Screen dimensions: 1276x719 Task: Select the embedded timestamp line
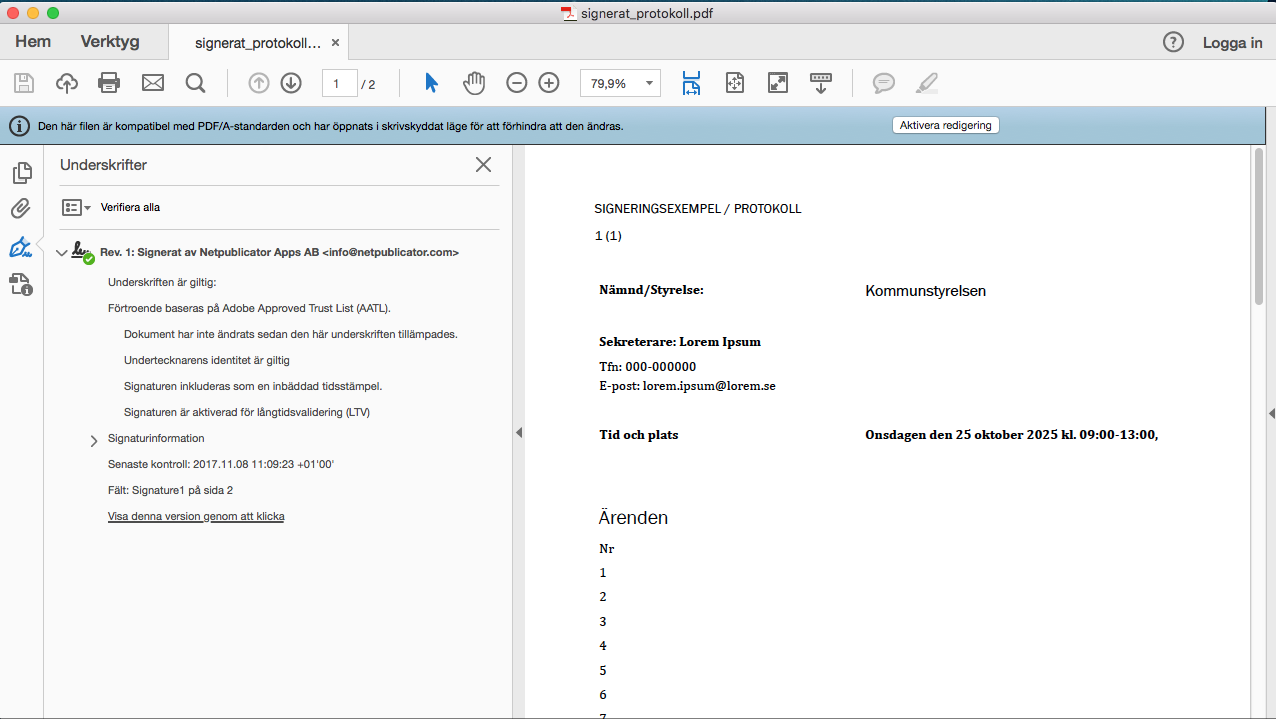pyautogui.click(x=253, y=386)
